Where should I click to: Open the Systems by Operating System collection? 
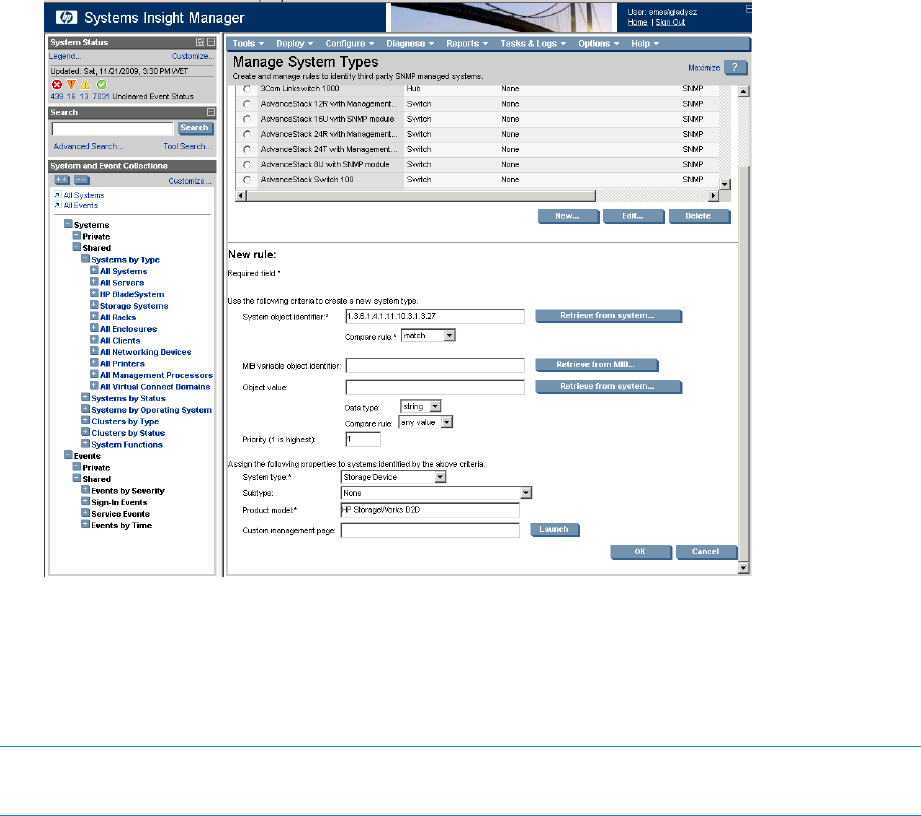(x=152, y=410)
